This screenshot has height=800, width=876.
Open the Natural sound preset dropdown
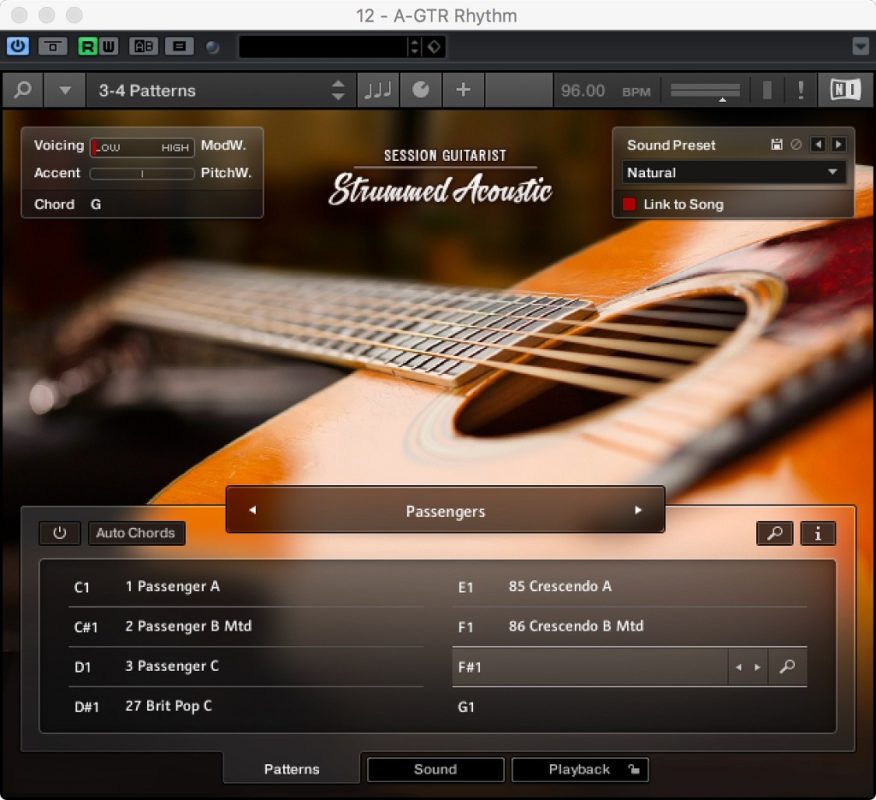733,173
